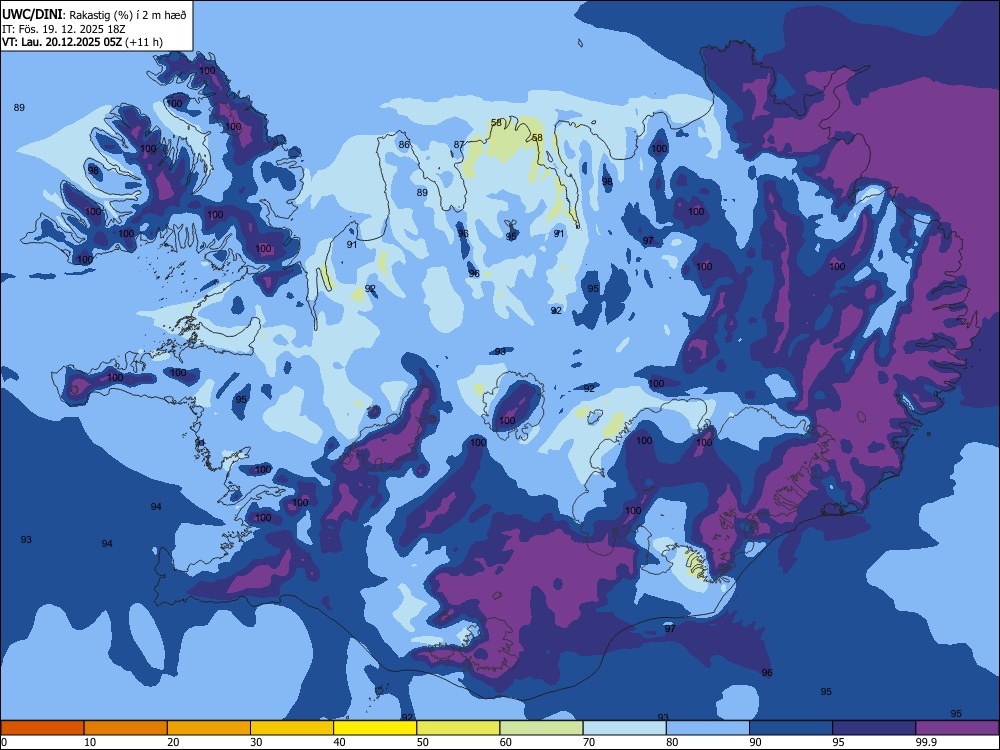The image size is (1000, 750).
Task: Click the legend tick label '10'
Action: [90, 742]
